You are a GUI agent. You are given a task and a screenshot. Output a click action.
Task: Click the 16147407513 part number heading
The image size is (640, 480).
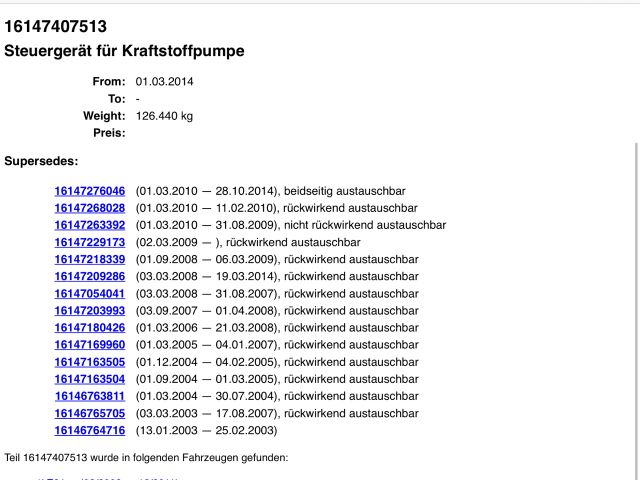click(x=55, y=27)
